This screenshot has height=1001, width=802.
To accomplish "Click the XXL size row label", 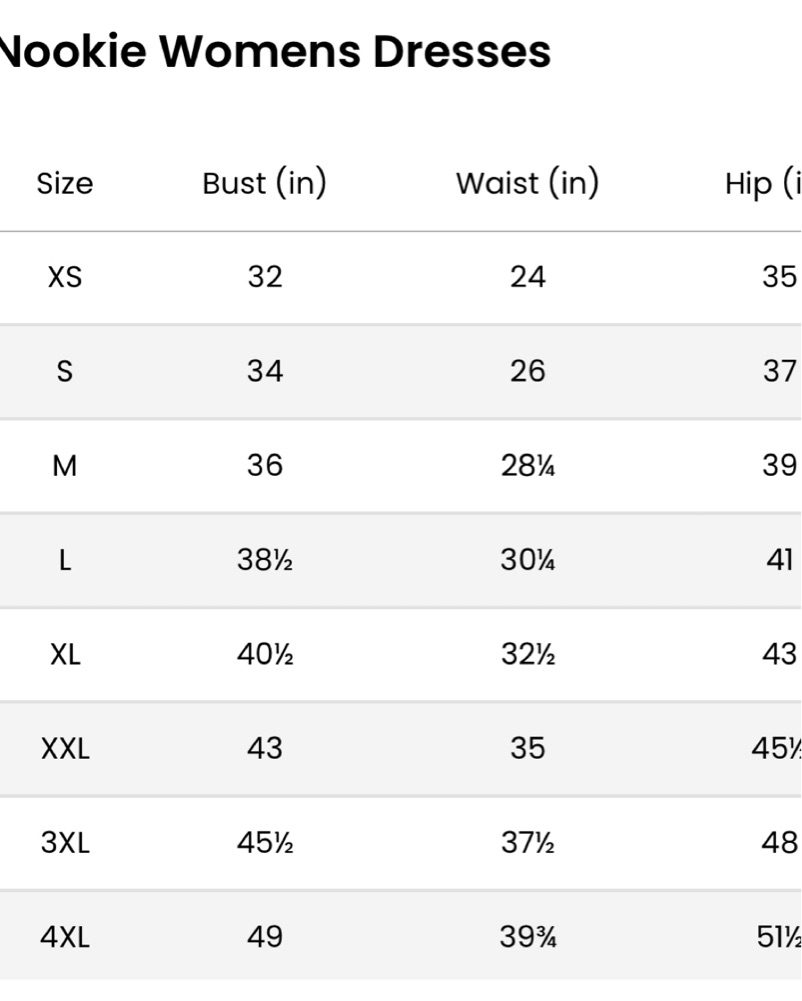I will click(65, 748).
